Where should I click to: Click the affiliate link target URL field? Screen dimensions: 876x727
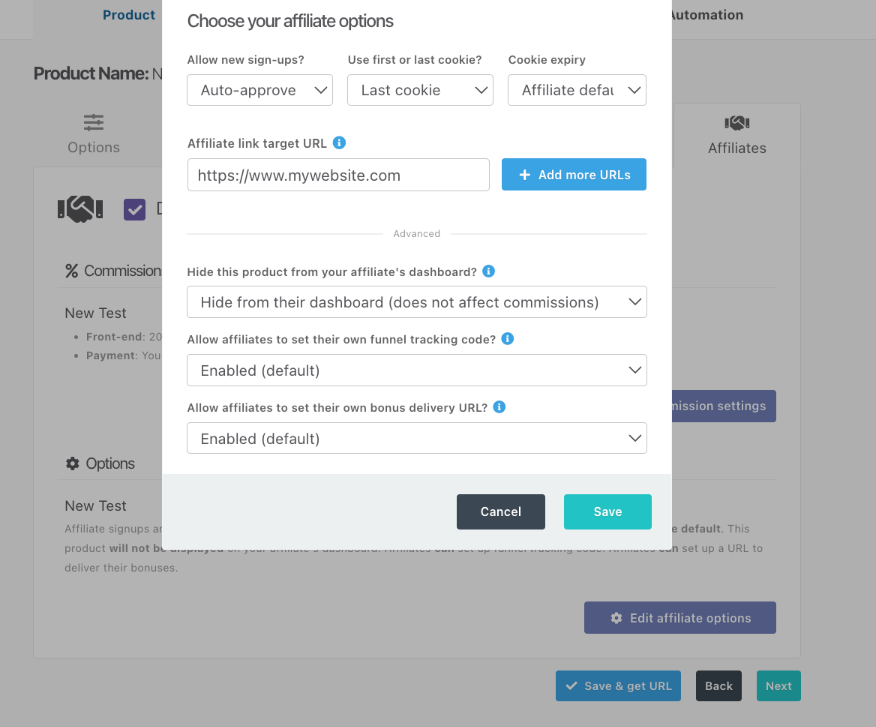338,175
